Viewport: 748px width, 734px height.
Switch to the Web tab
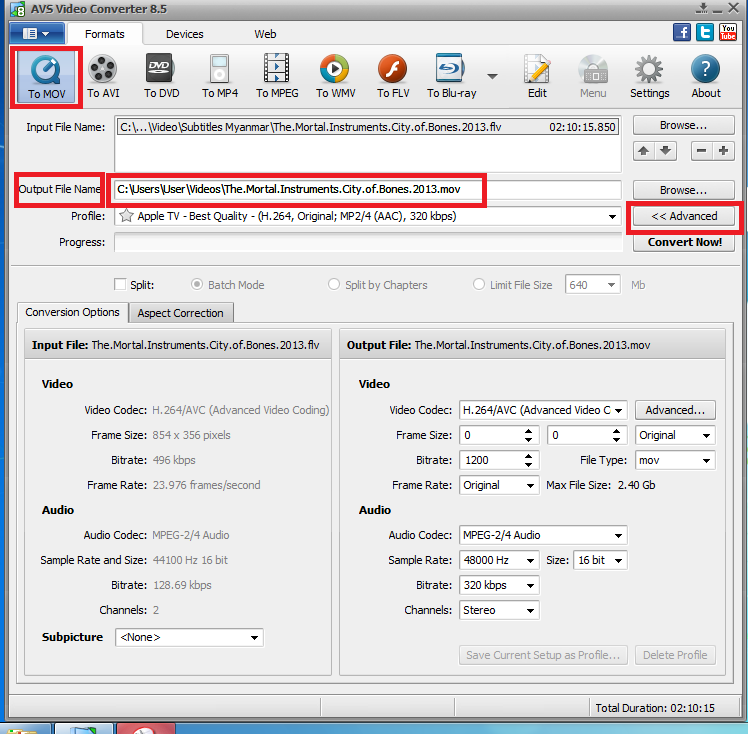pyautogui.click(x=265, y=34)
